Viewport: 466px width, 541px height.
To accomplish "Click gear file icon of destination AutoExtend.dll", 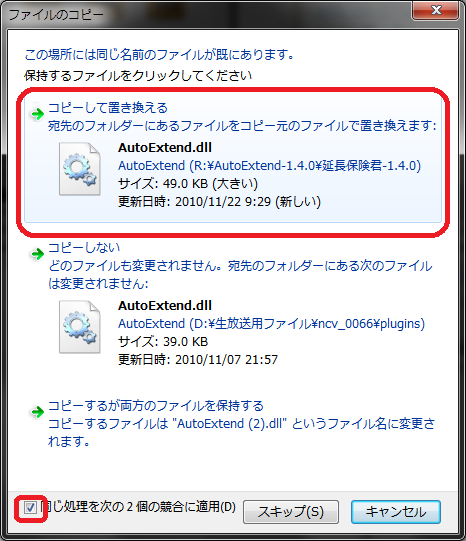I will pyautogui.click(x=80, y=327).
